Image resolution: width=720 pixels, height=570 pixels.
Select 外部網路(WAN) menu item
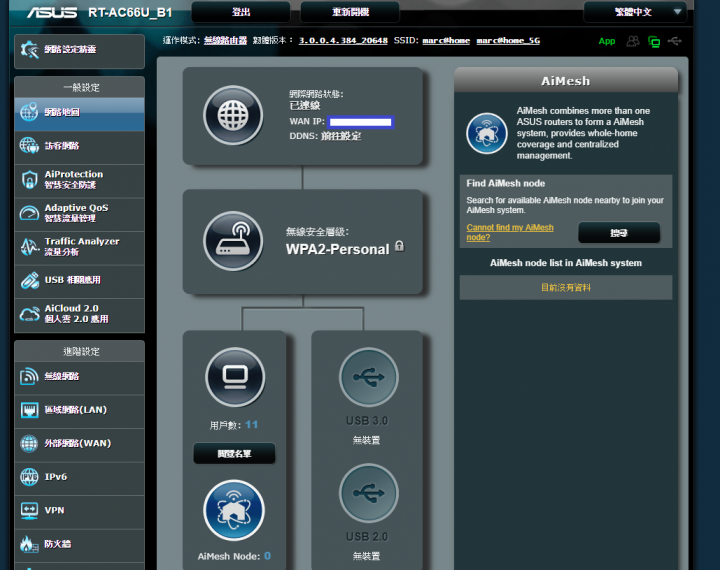79,443
